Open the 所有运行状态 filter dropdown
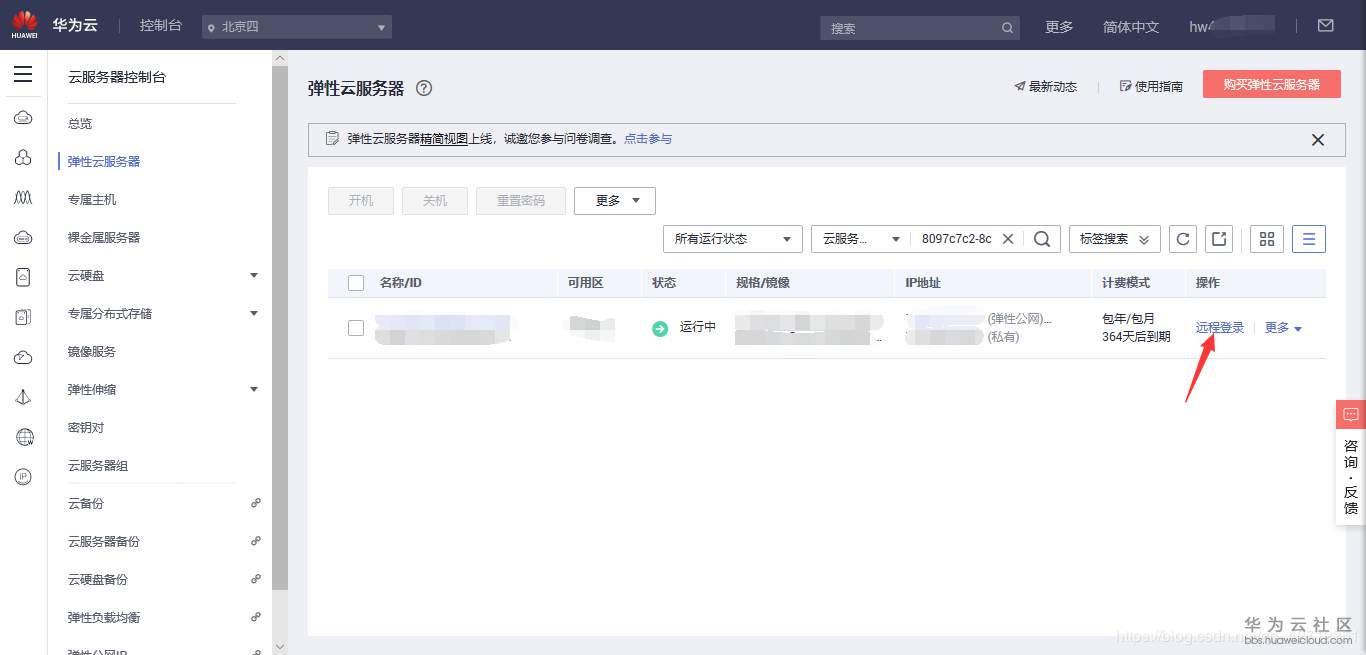The image size is (1366, 655). point(733,239)
